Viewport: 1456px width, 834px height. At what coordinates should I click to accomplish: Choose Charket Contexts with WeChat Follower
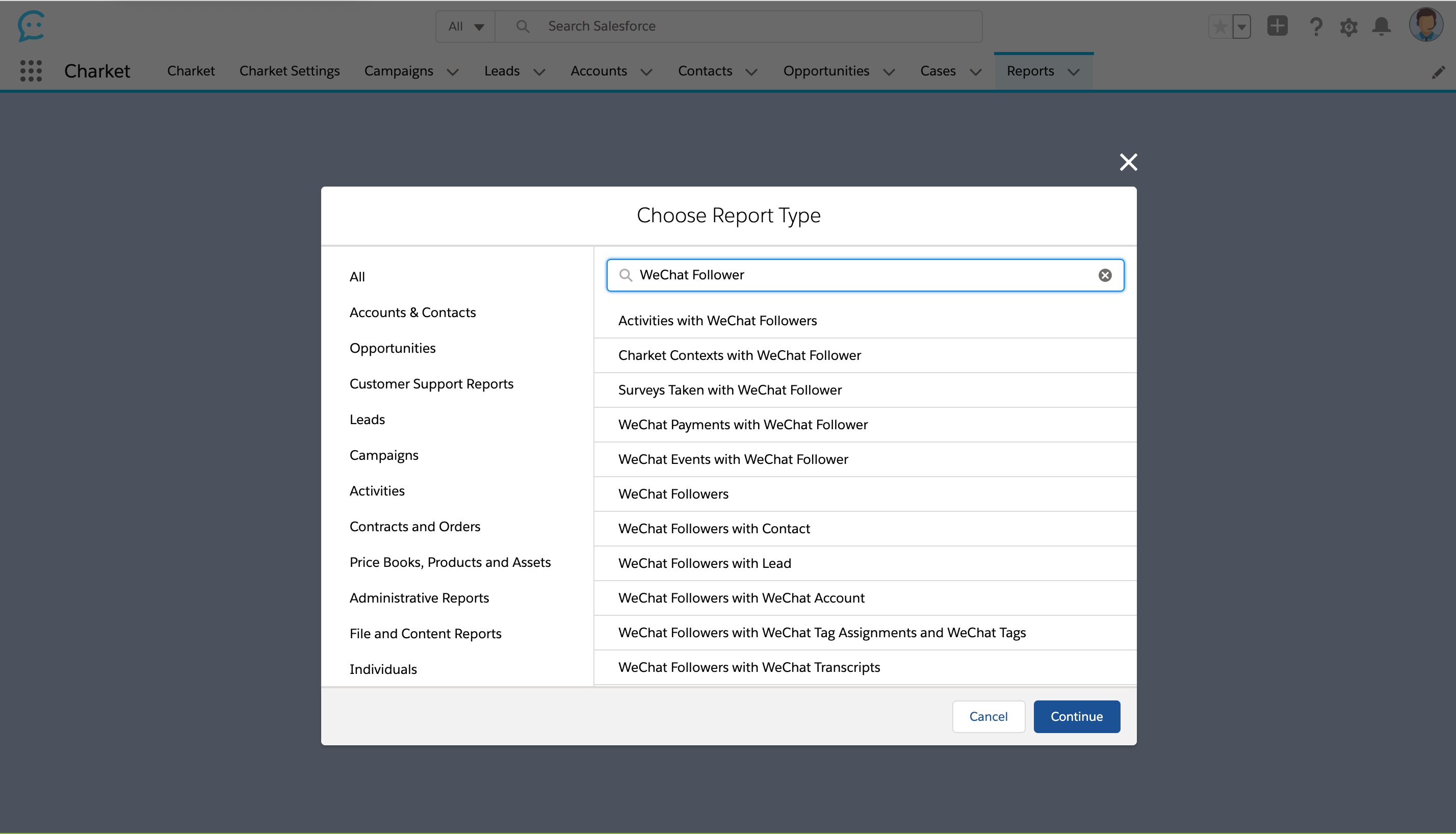click(x=865, y=356)
